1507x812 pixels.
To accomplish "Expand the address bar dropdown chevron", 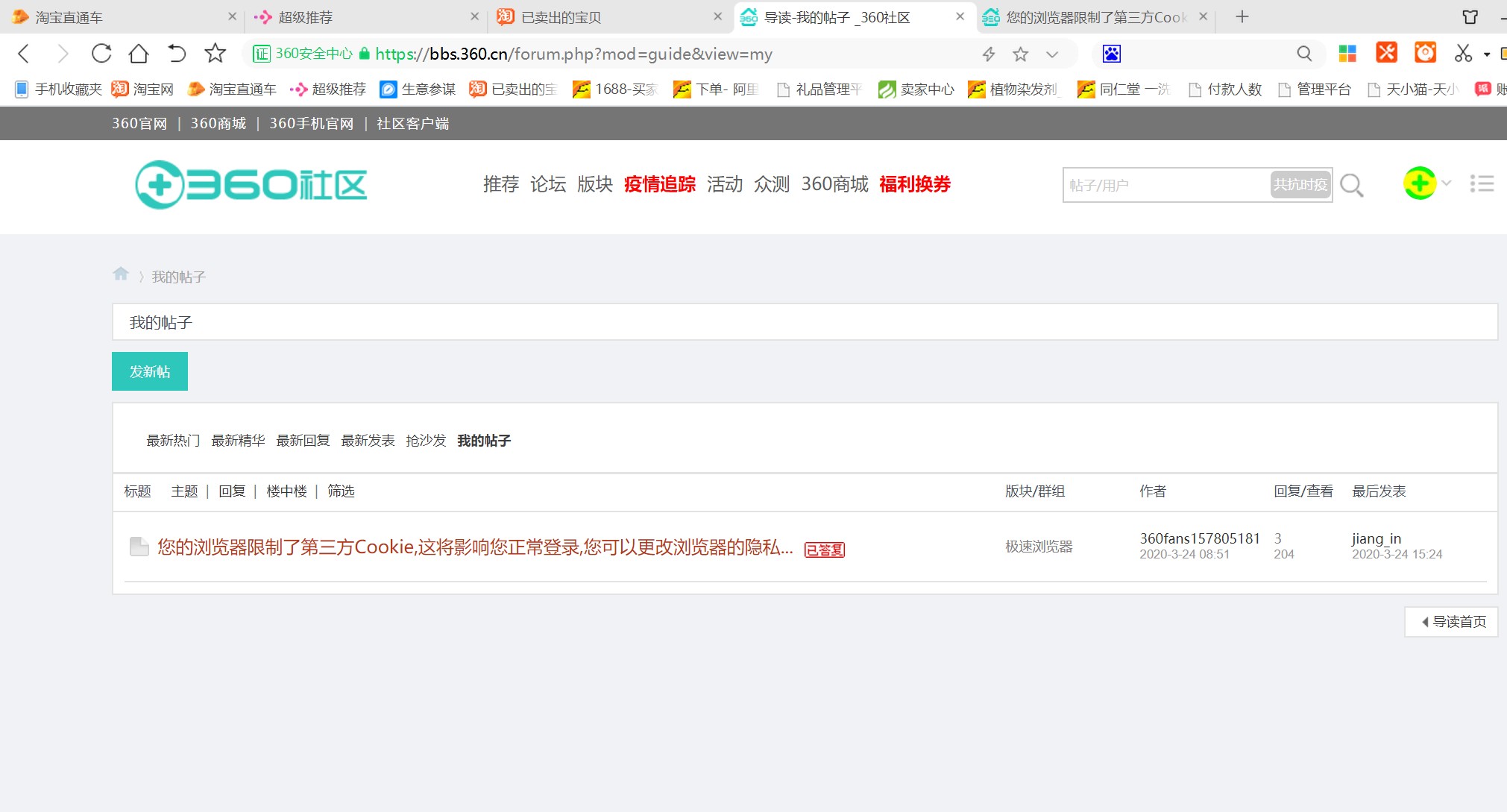I will pos(1052,54).
